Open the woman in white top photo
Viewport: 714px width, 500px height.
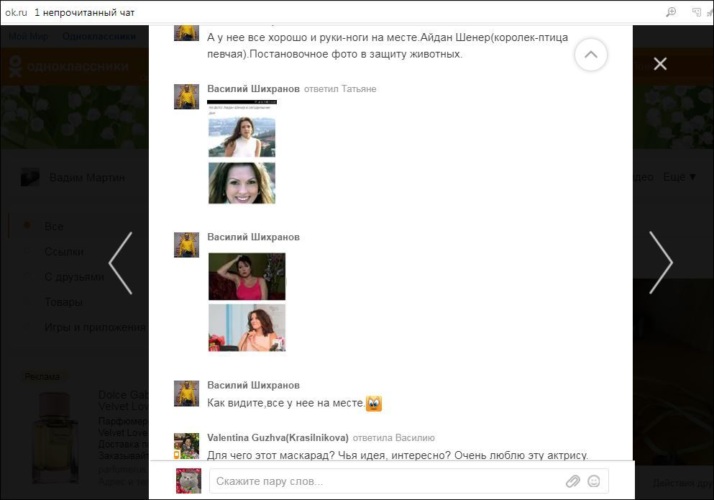click(x=242, y=137)
